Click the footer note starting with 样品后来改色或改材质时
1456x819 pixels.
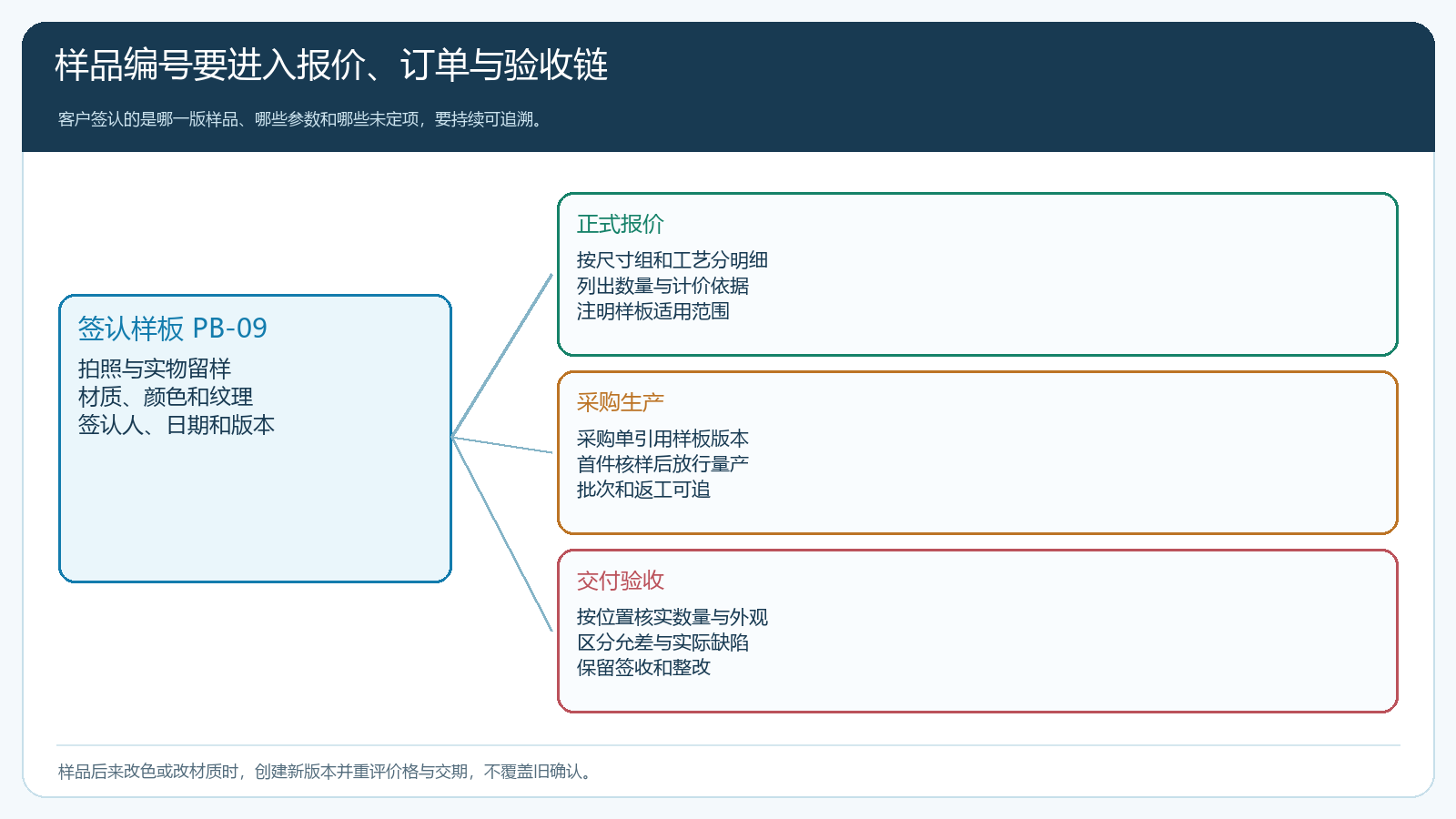328,772
